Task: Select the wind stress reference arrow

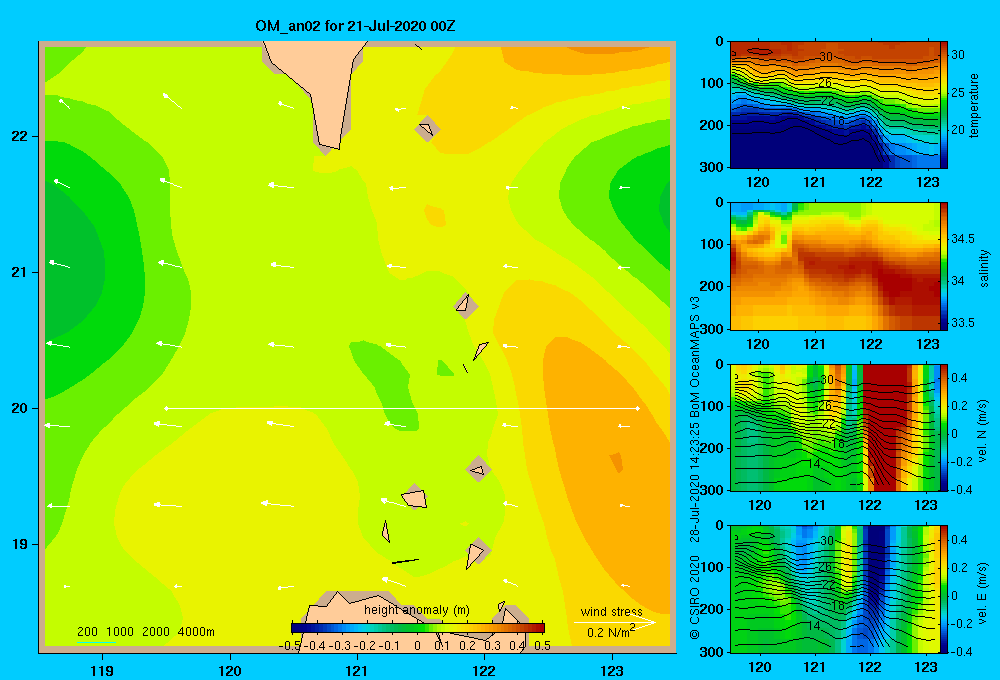Action: pos(615,622)
